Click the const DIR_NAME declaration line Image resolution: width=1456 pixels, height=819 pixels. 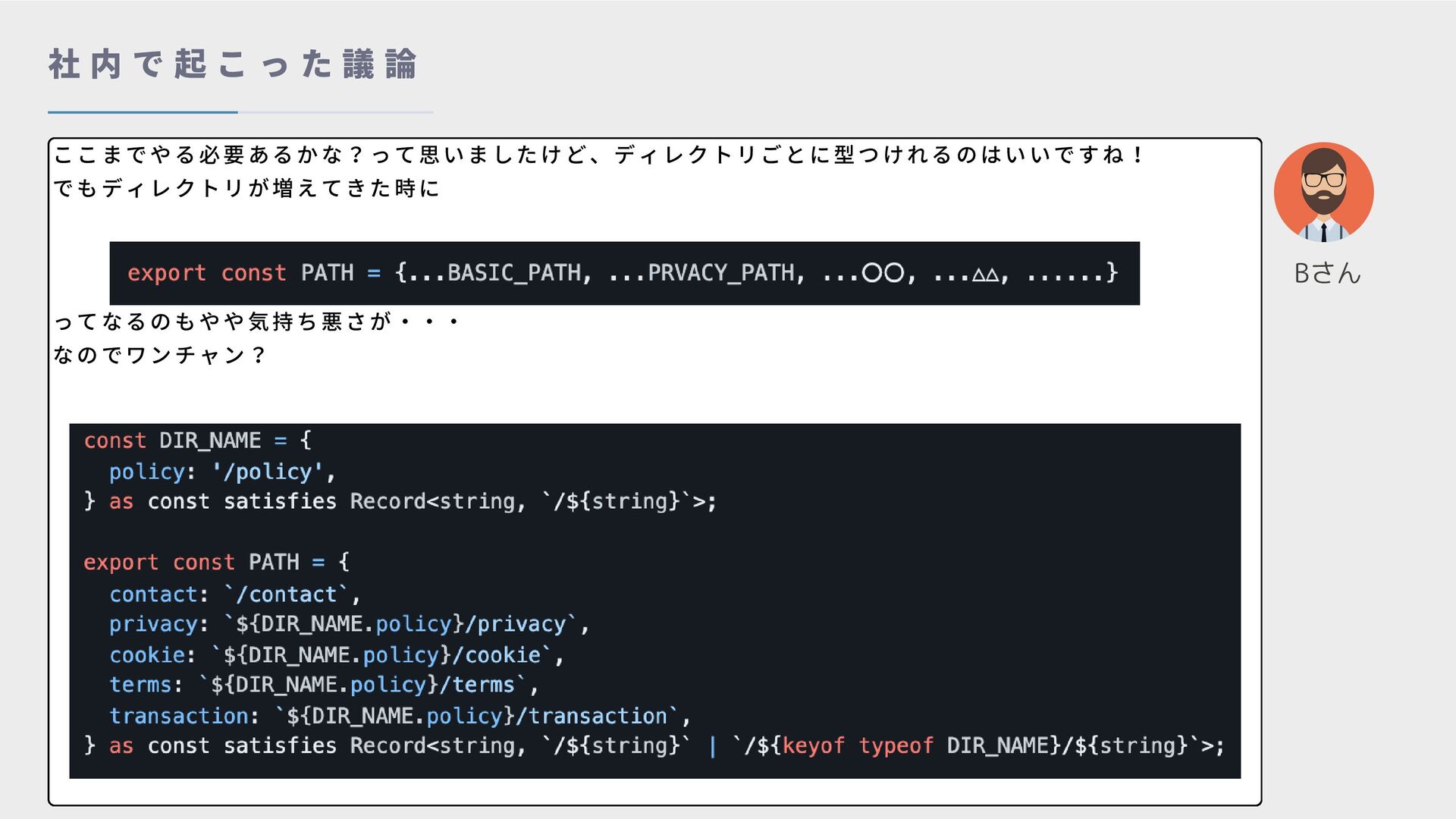point(198,440)
